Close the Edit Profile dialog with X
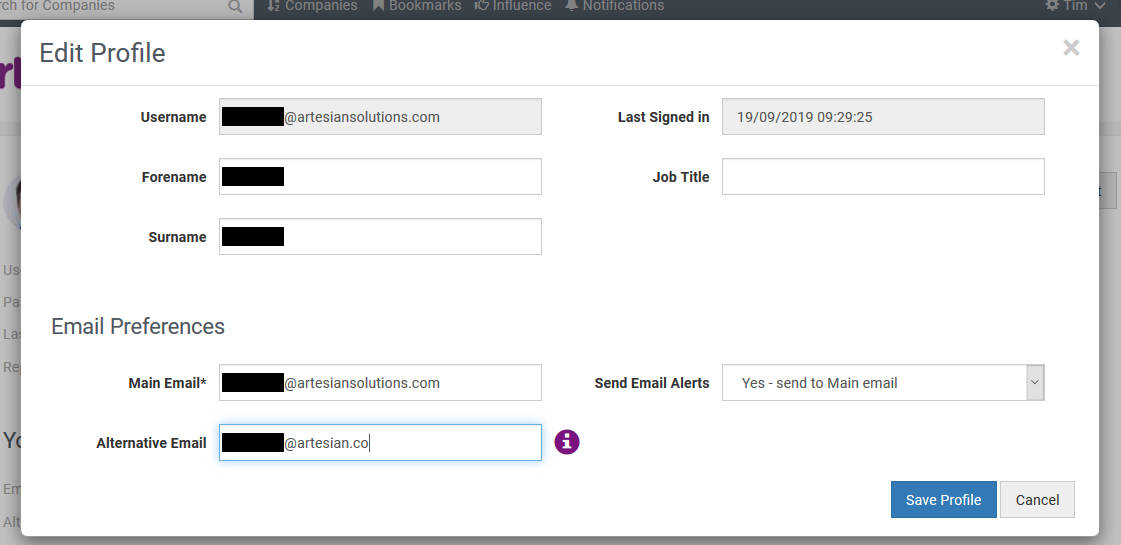 (x=1071, y=48)
